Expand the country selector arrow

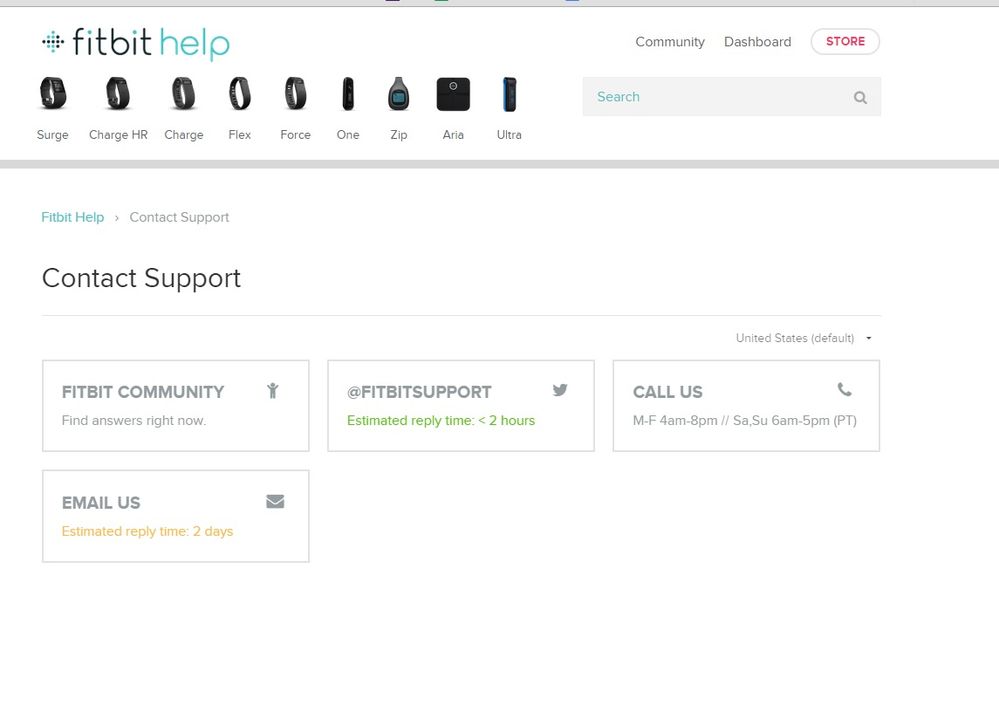pos(869,338)
